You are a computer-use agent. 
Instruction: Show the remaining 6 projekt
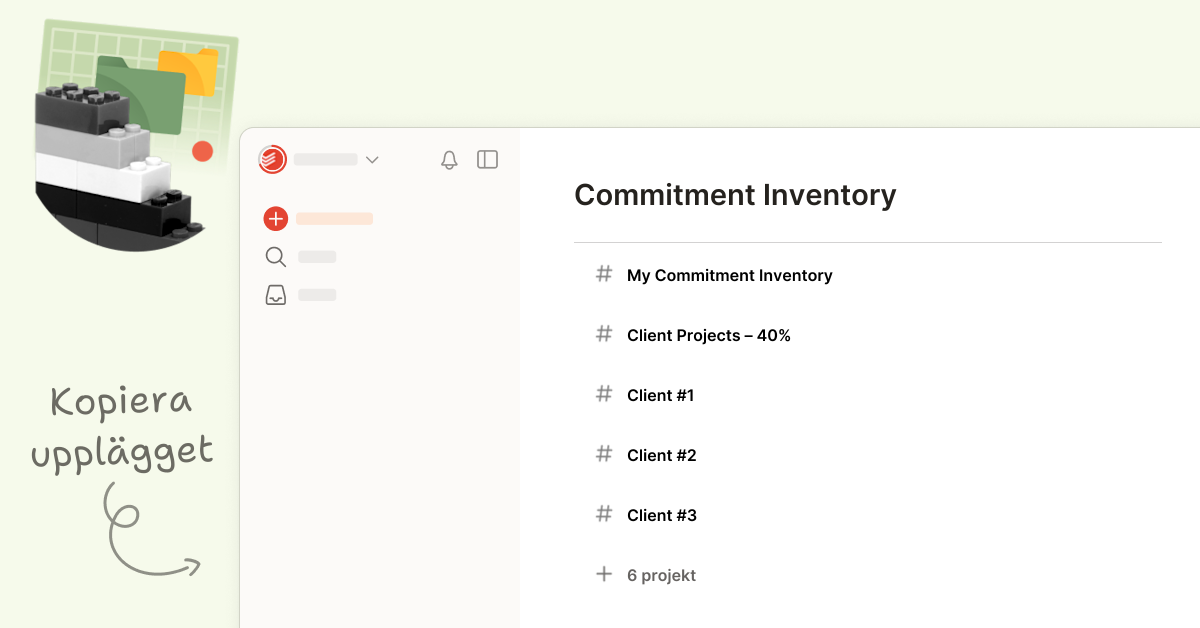tap(661, 575)
